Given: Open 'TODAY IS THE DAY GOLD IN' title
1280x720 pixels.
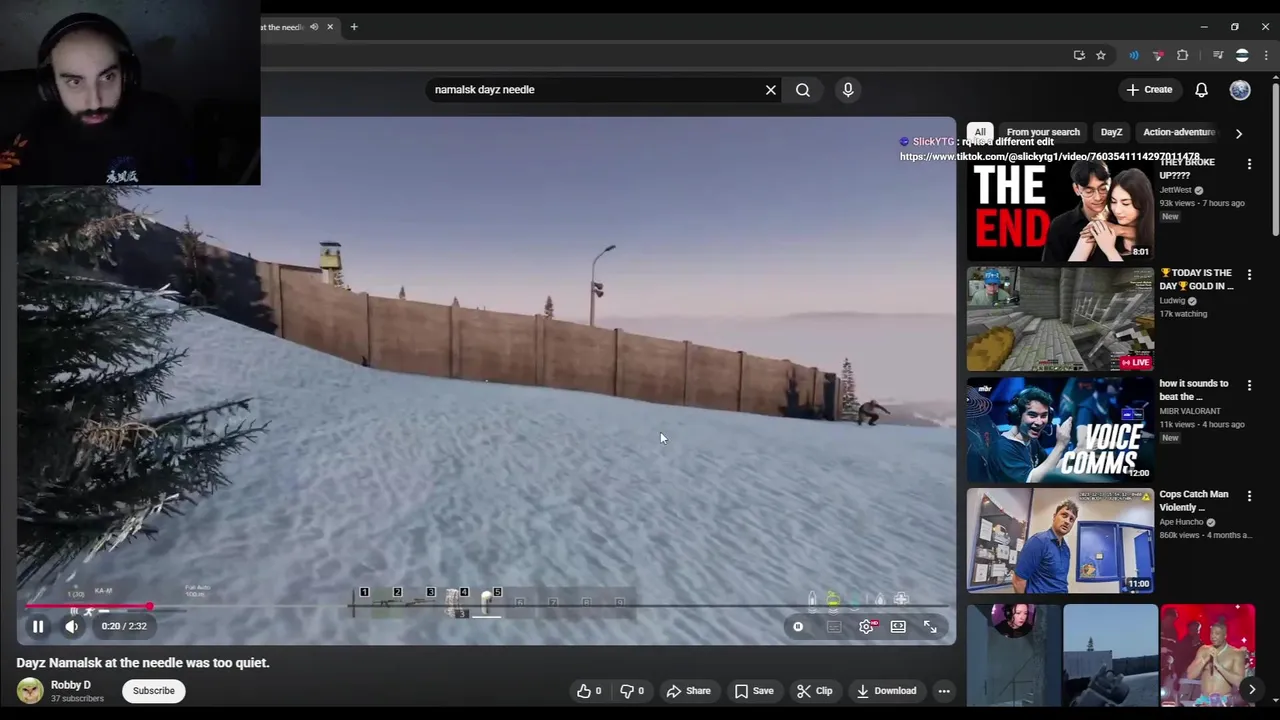Looking at the screenshot, I should pos(1196,279).
